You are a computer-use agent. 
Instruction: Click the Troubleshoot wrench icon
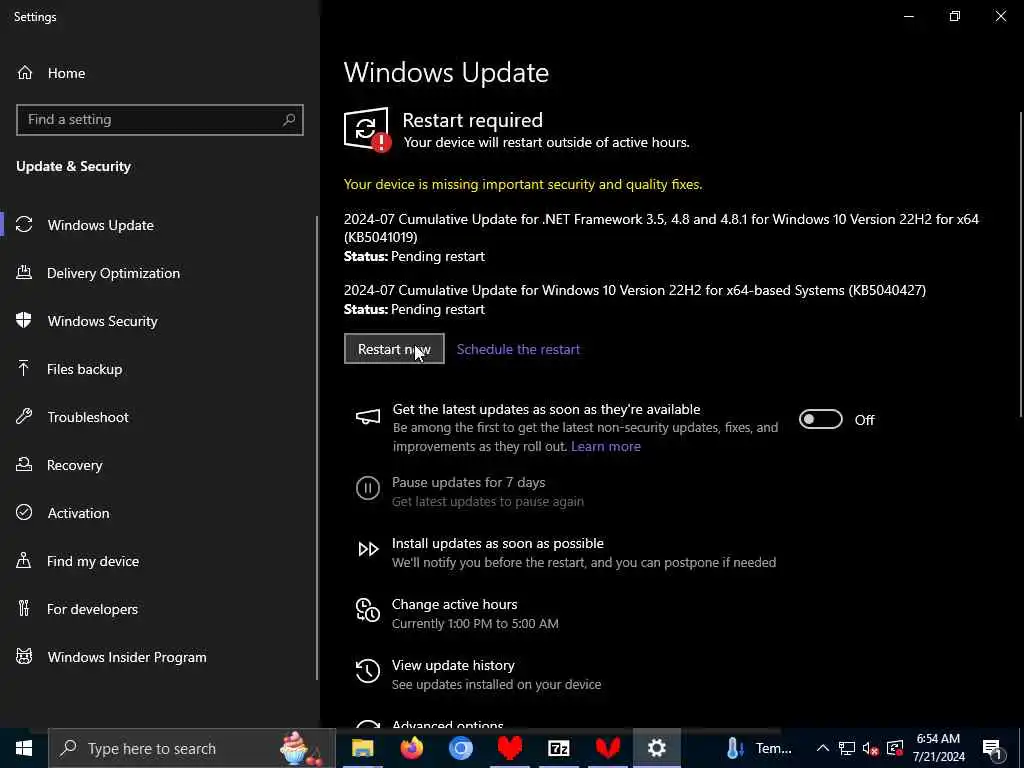coord(24,417)
